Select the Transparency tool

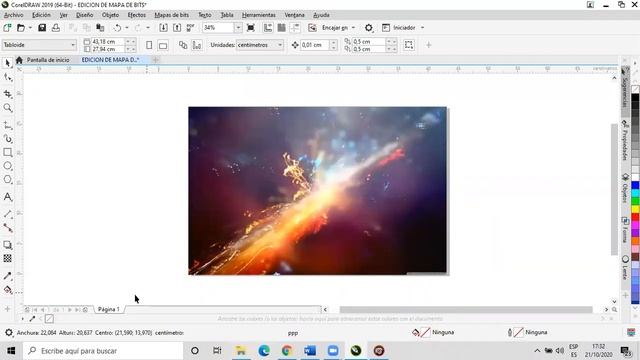click(x=7, y=258)
